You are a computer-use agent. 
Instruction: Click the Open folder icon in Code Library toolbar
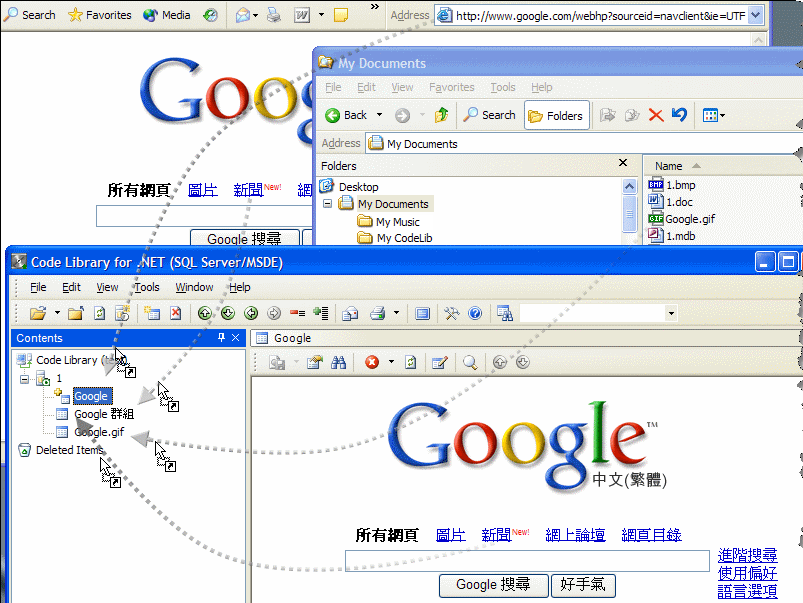[x=38, y=313]
